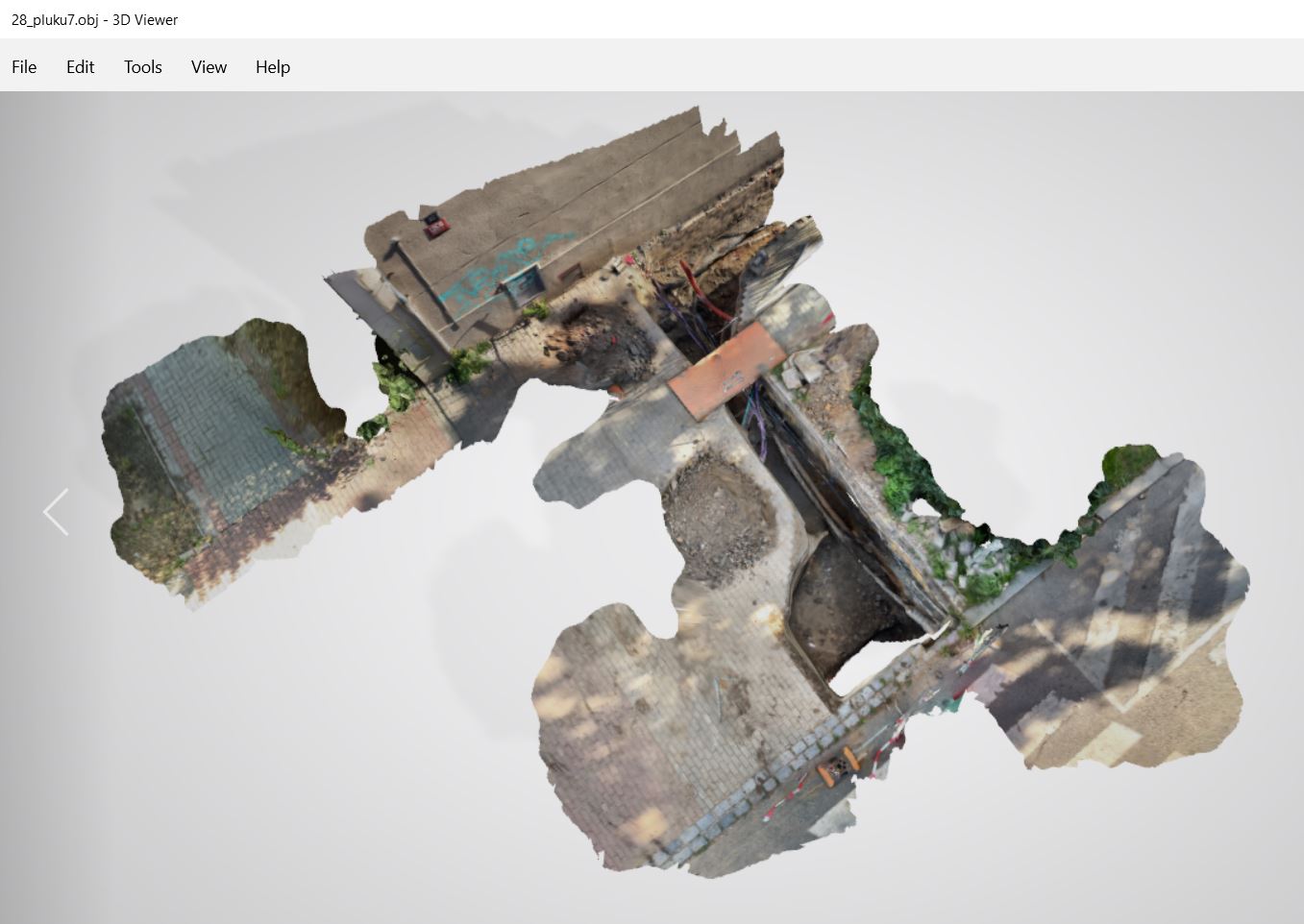Image resolution: width=1304 pixels, height=924 pixels.
Task: Click the red sign on the wall
Action: coord(436,224)
